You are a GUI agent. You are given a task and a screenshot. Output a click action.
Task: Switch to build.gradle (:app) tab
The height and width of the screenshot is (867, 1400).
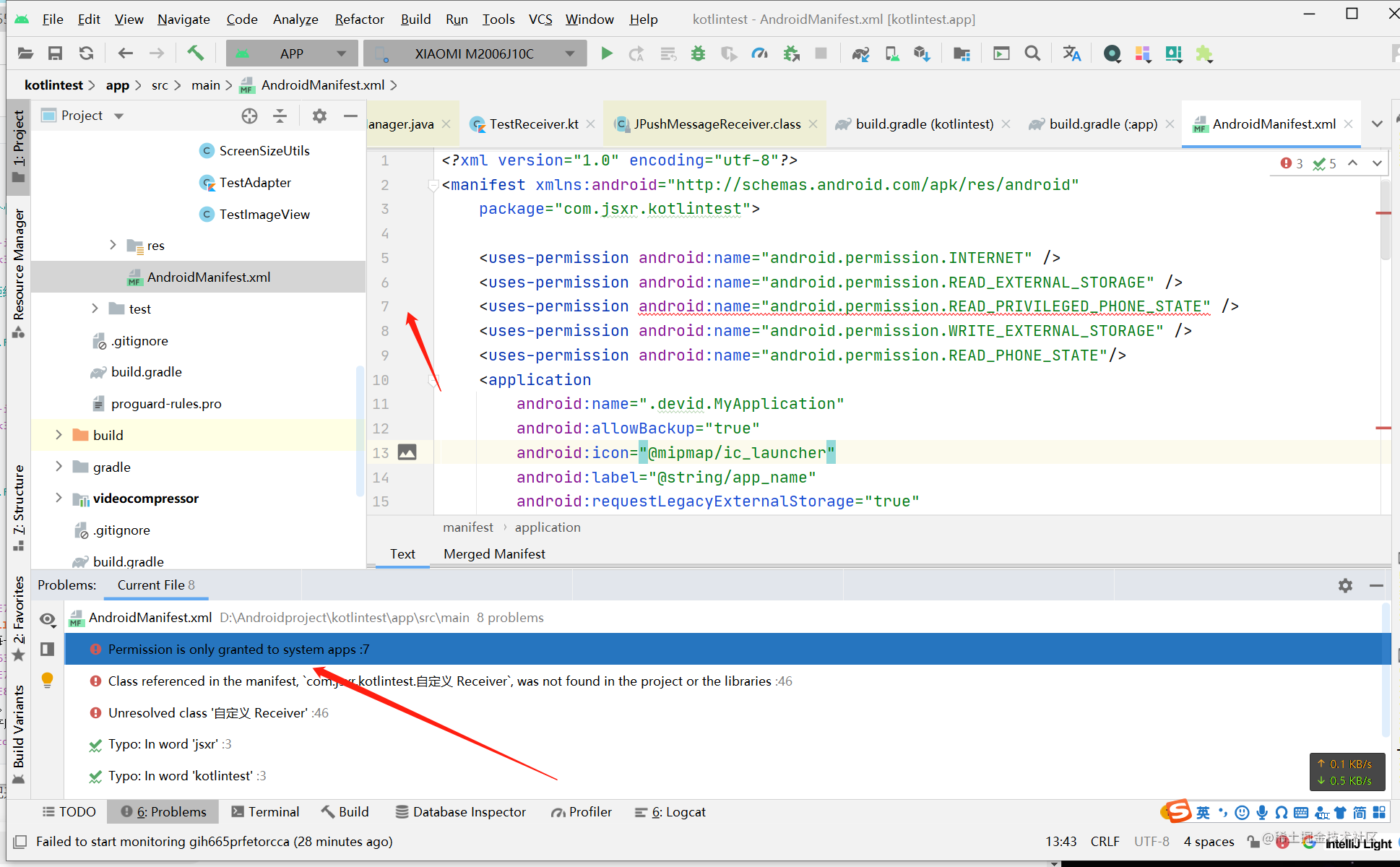coord(1103,124)
